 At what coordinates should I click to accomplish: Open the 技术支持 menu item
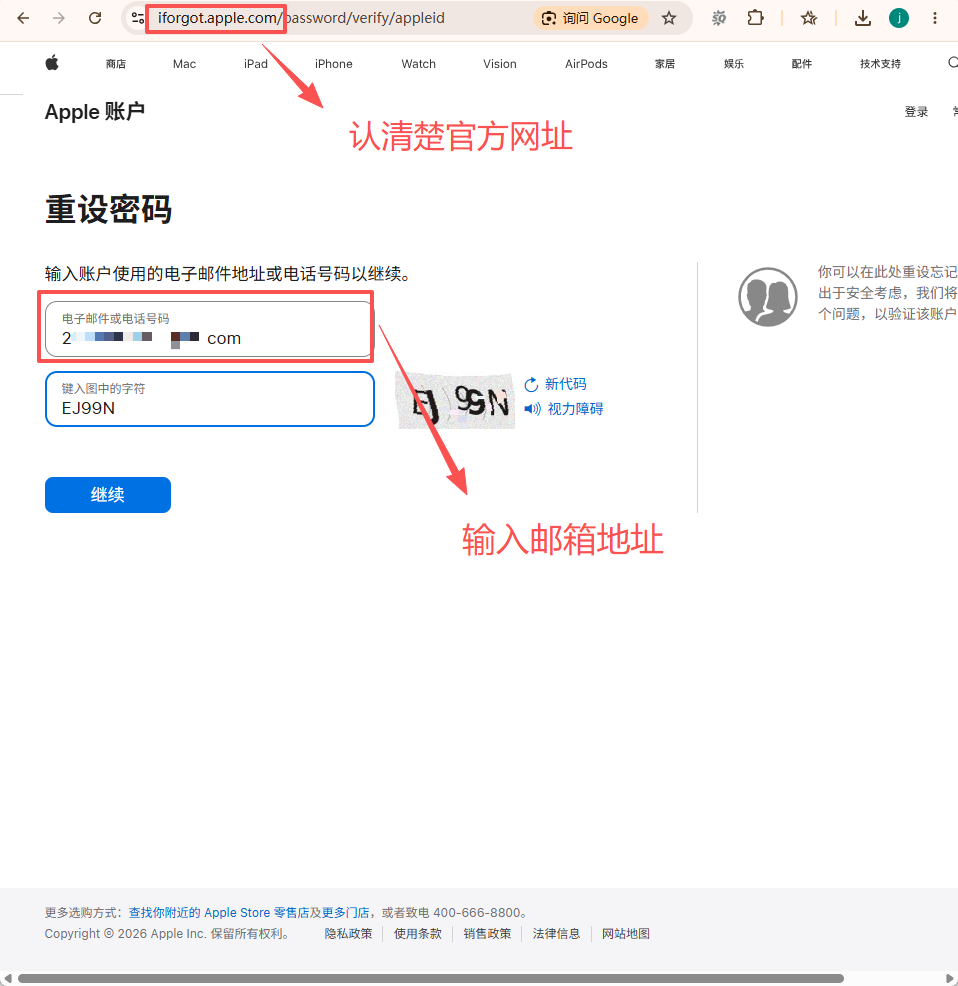(x=880, y=64)
